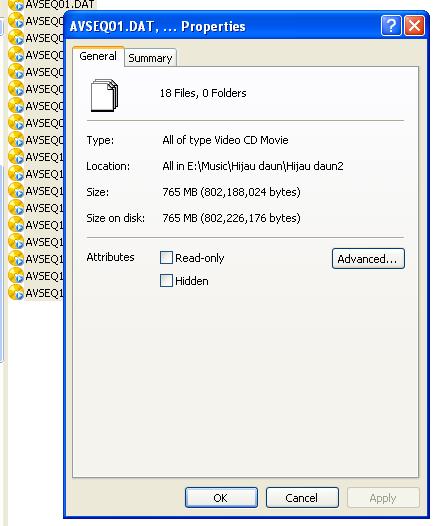Click the multiple files icon in Properties
This screenshot has width=440, height=526.
(104, 95)
